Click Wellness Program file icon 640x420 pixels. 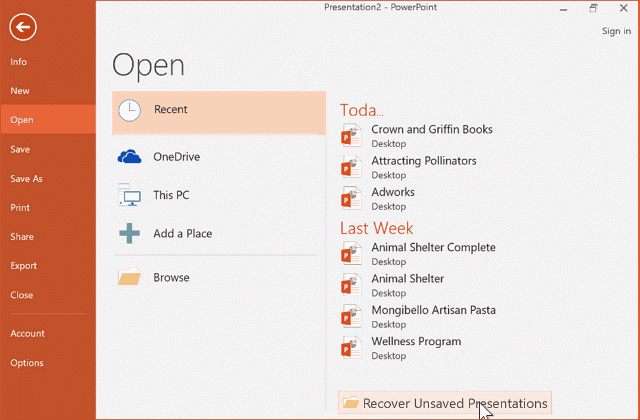(x=351, y=347)
